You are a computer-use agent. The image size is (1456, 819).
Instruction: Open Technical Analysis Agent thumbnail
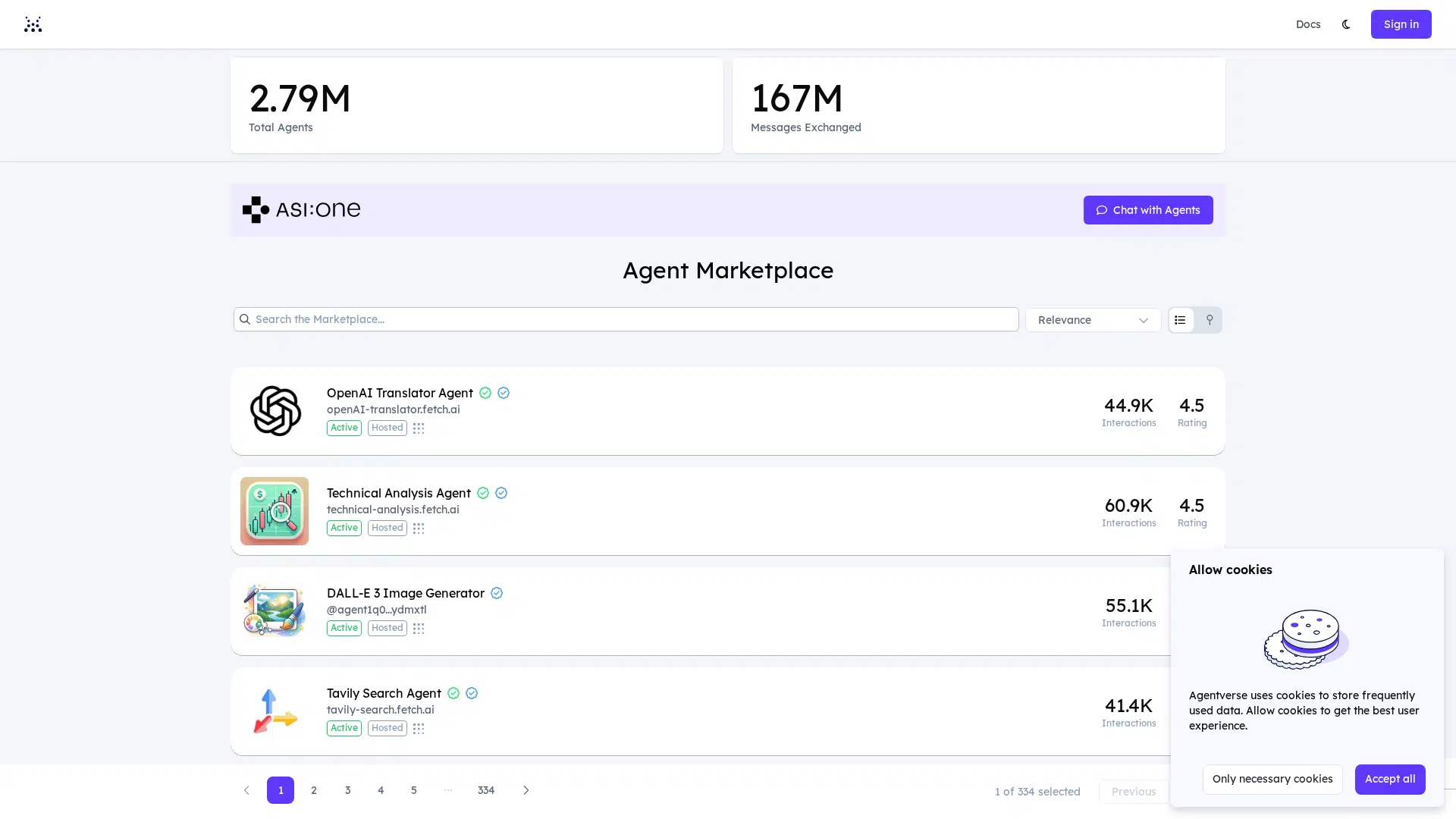[x=275, y=511]
